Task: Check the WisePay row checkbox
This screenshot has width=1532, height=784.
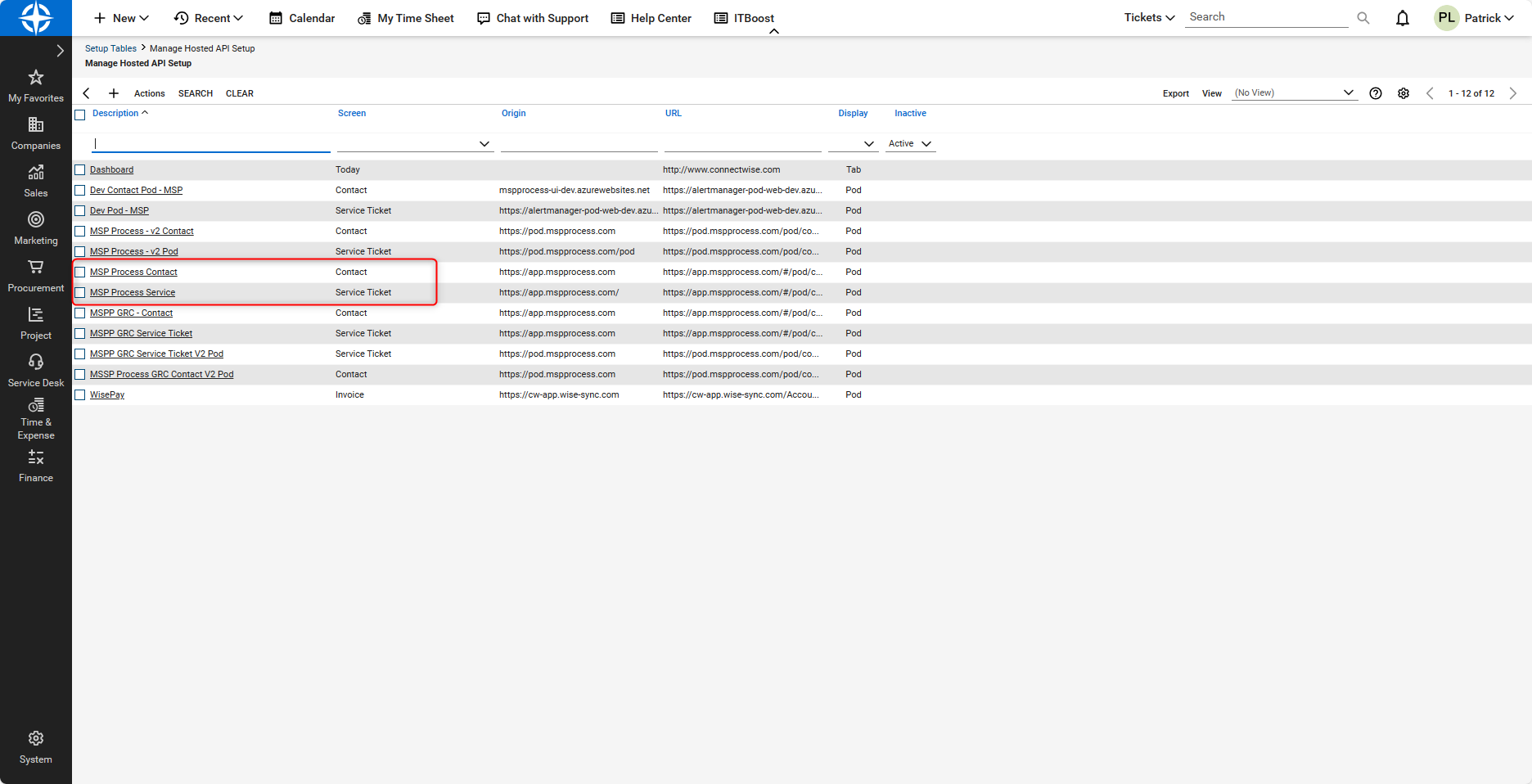Action: coord(80,395)
